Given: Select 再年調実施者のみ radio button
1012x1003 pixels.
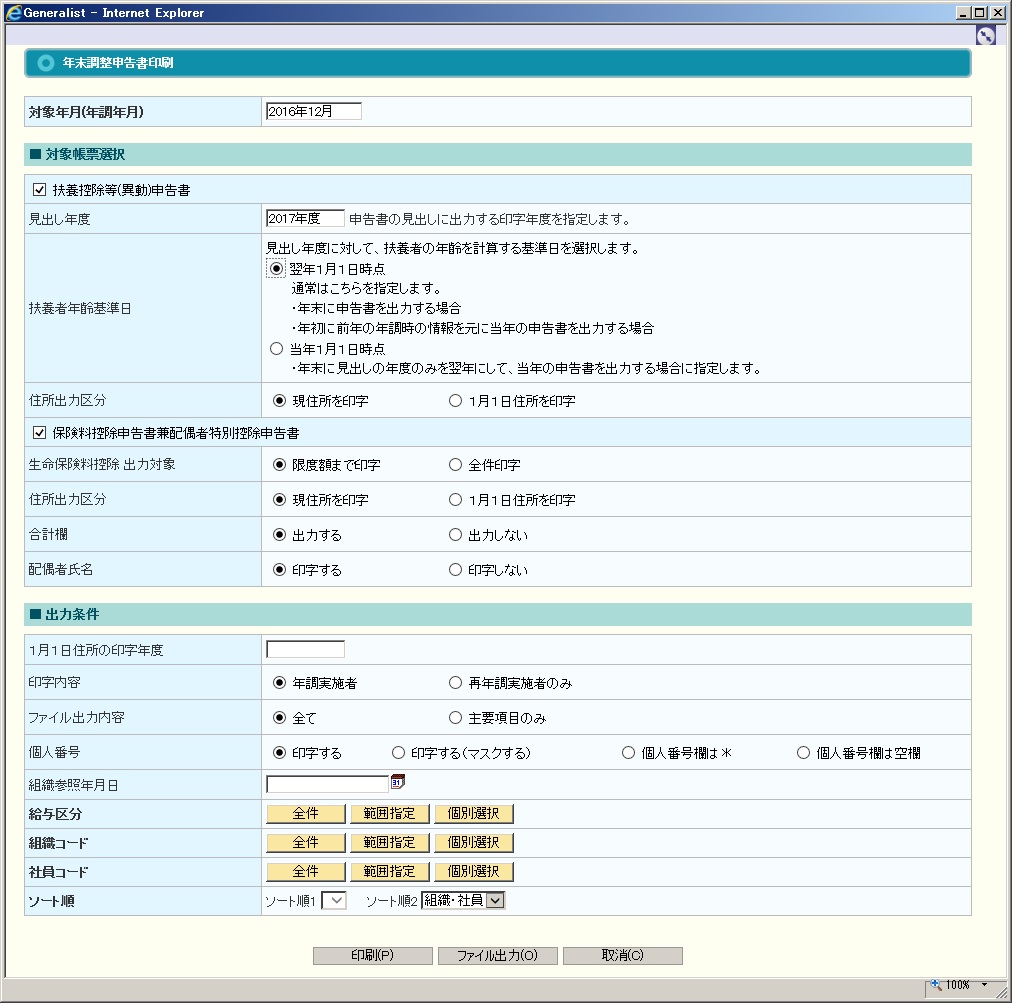Looking at the screenshot, I should (x=456, y=683).
